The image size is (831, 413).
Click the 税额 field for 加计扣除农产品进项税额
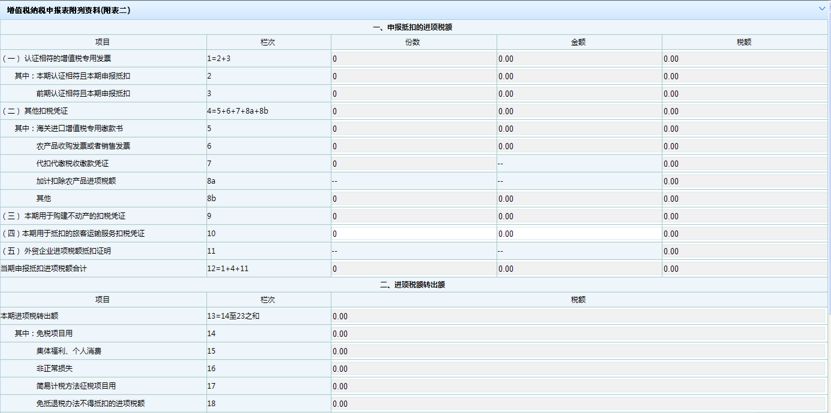tap(743, 181)
